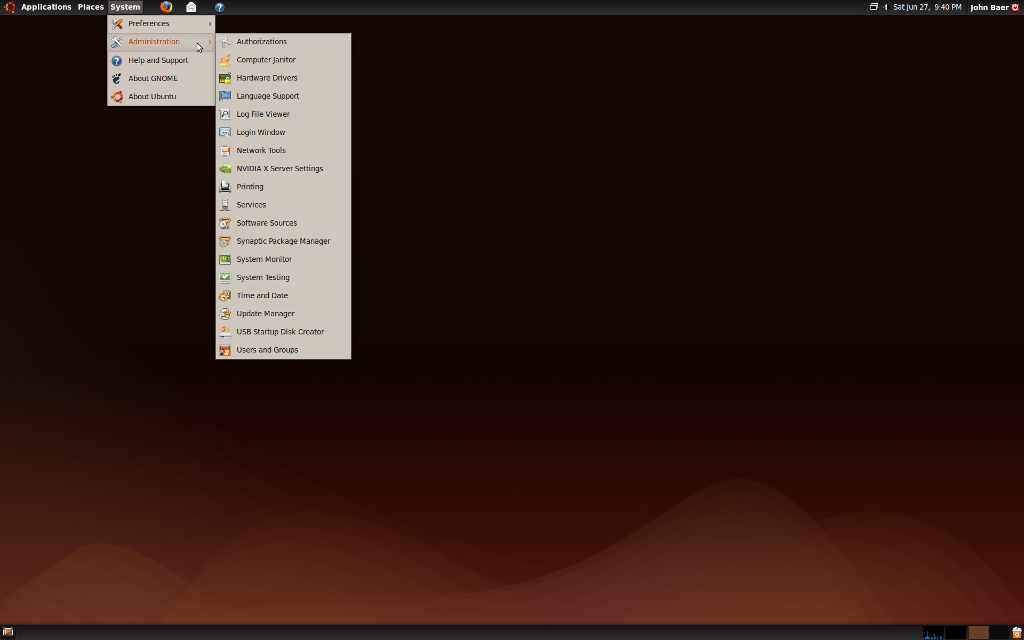Open the Services entry

(x=283, y=205)
